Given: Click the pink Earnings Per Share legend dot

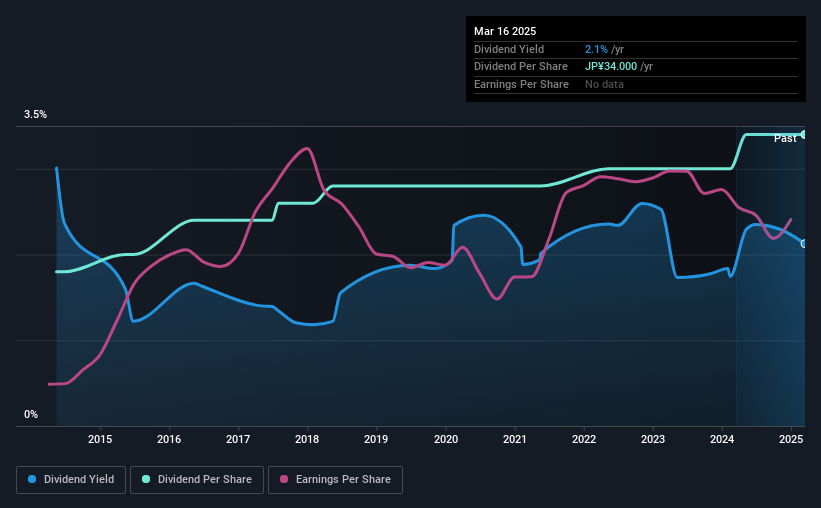Looking at the screenshot, I should [x=284, y=479].
